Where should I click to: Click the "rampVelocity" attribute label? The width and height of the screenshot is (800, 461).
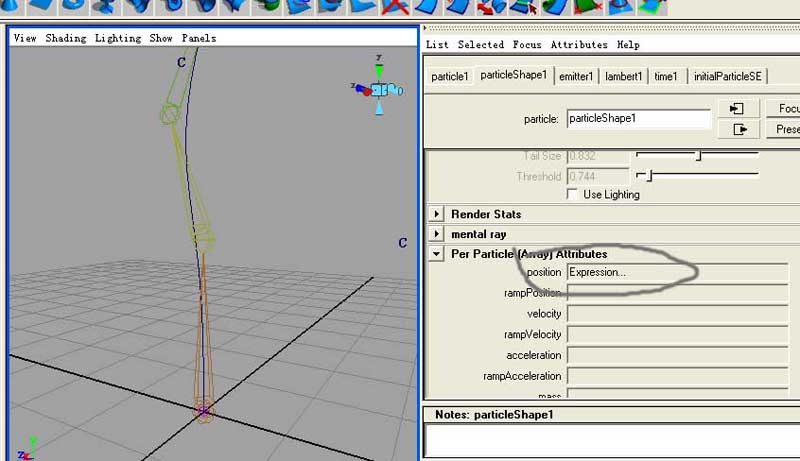click(533, 335)
